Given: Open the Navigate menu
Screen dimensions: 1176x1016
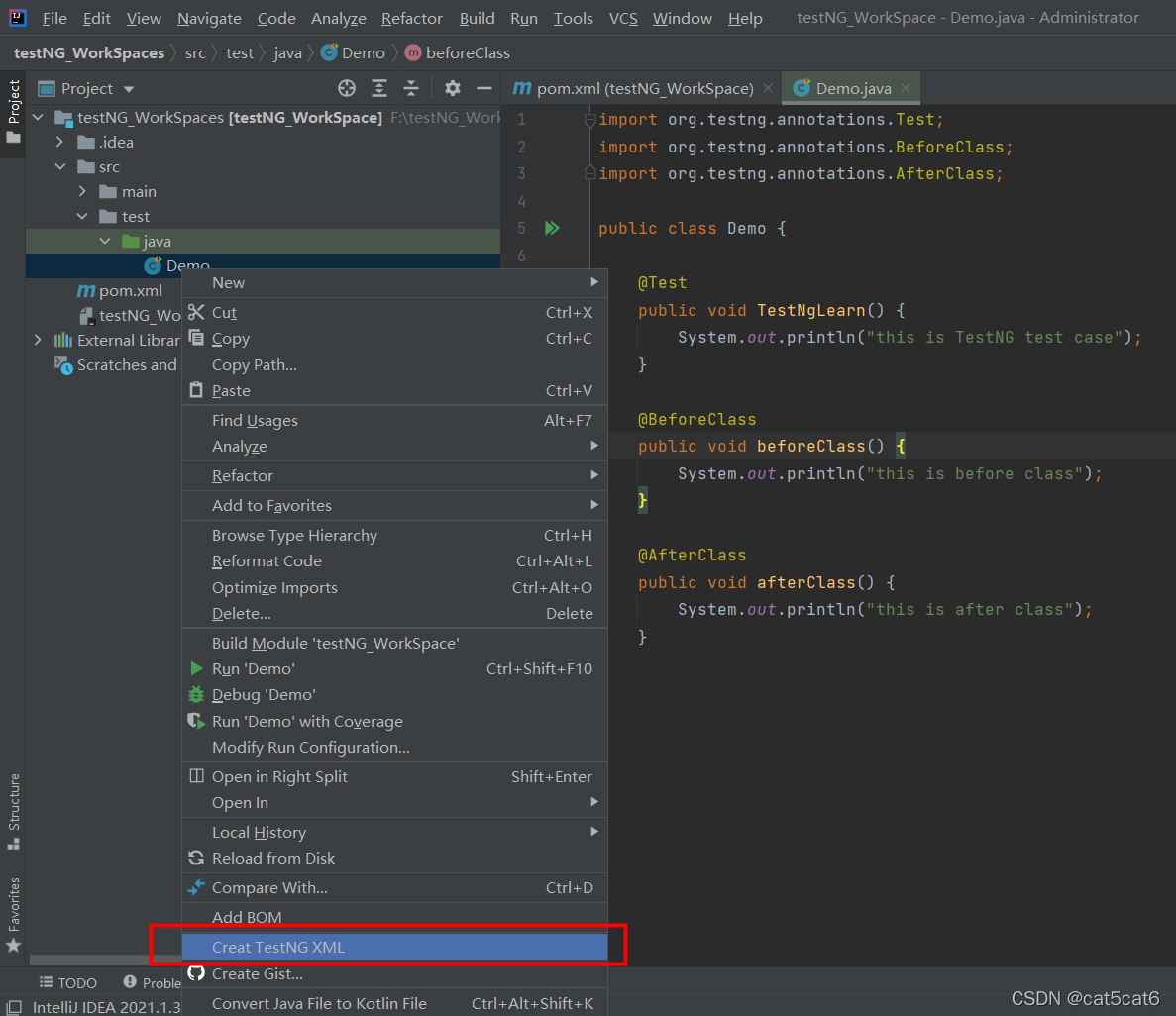Looking at the screenshot, I should 209,18.
